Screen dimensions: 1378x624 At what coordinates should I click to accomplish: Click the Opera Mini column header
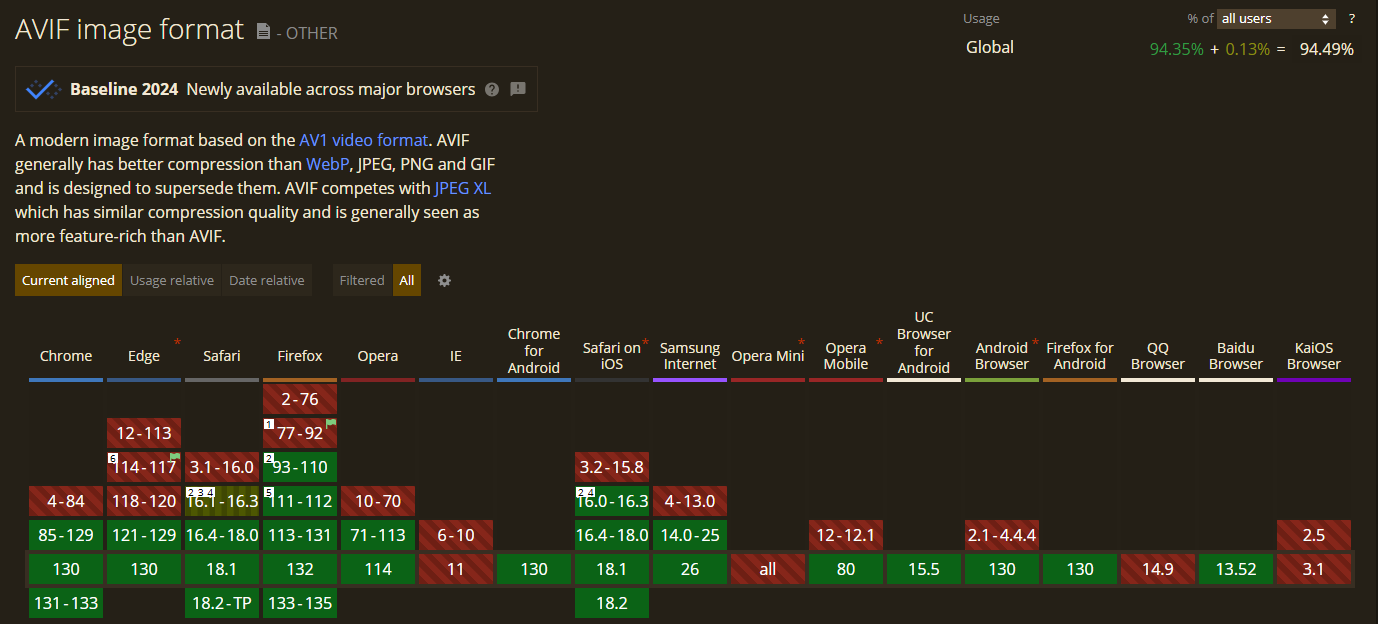[x=768, y=356]
